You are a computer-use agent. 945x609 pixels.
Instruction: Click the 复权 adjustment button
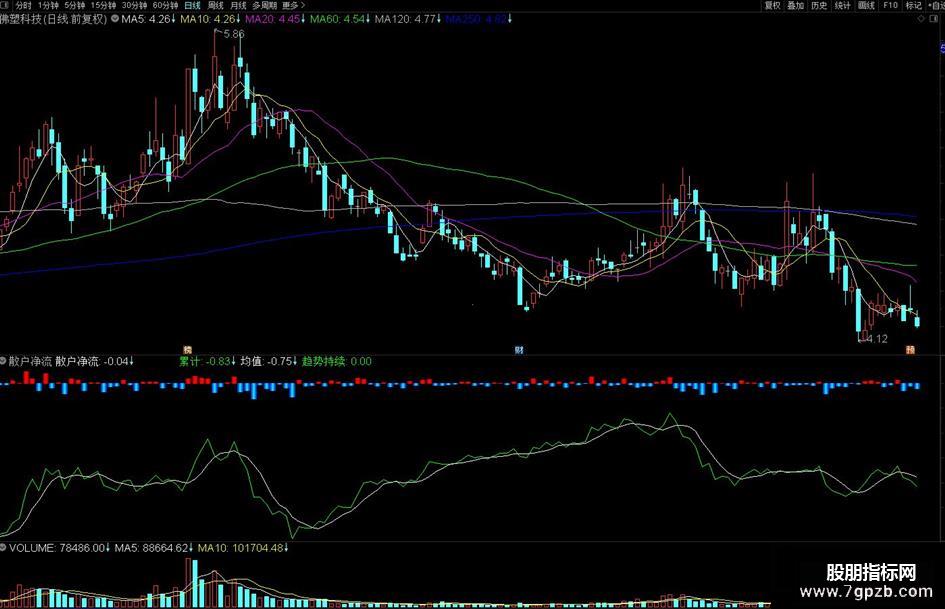(x=773, y=5)
